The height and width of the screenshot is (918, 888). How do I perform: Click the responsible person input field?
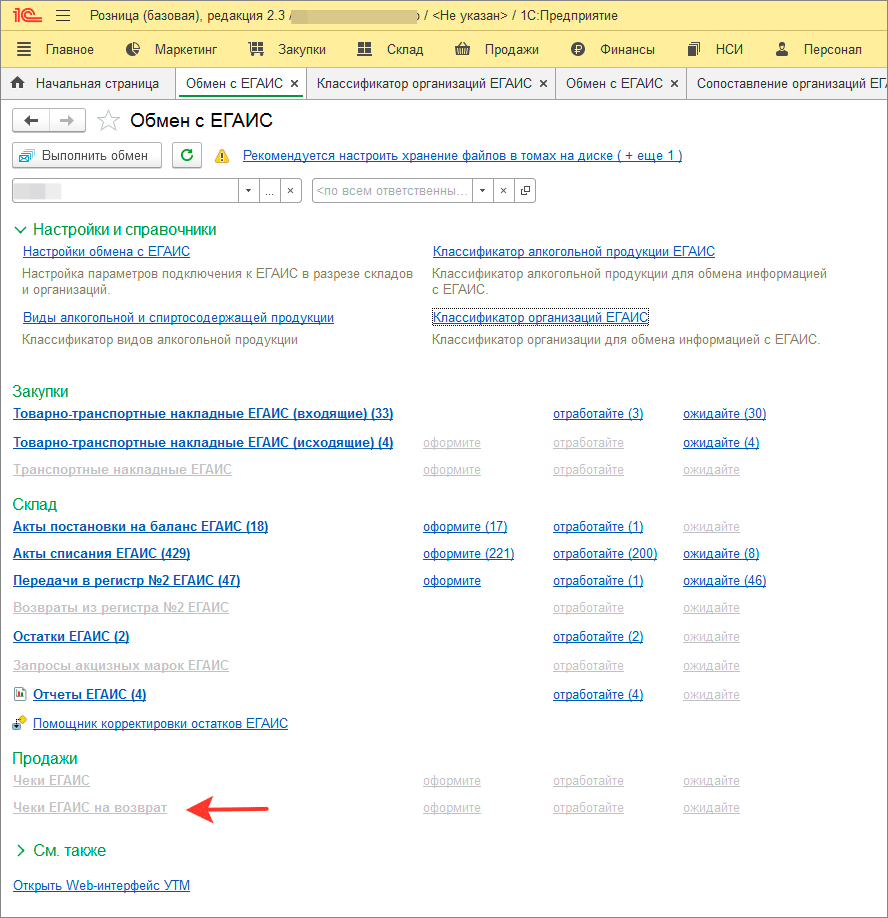coord(392,191)
